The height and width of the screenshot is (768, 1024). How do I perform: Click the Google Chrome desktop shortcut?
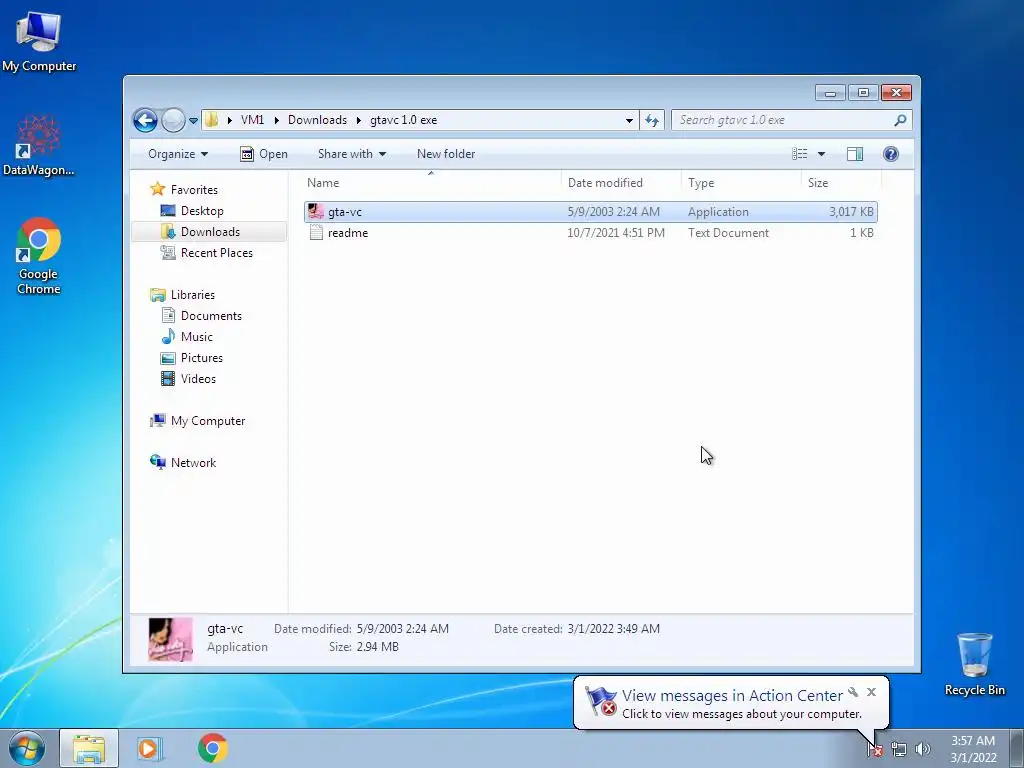pos(39,256)
